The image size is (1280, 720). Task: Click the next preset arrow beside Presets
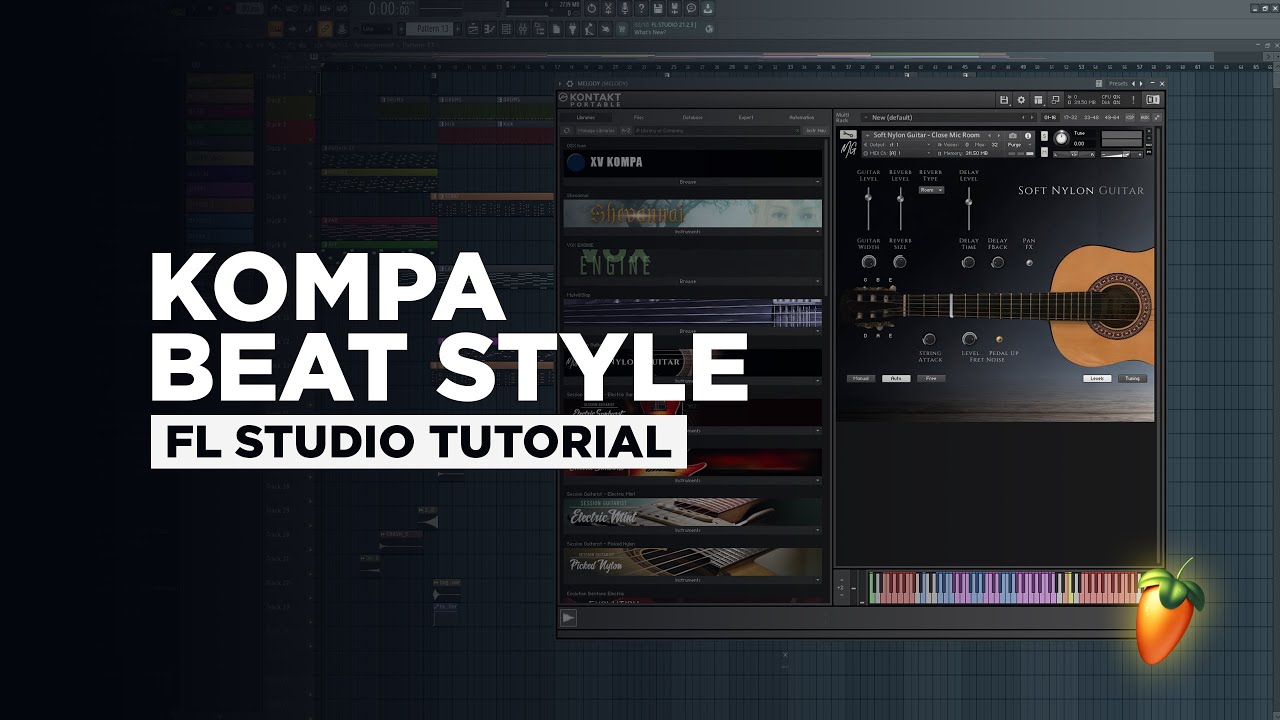click(1141, 84)
